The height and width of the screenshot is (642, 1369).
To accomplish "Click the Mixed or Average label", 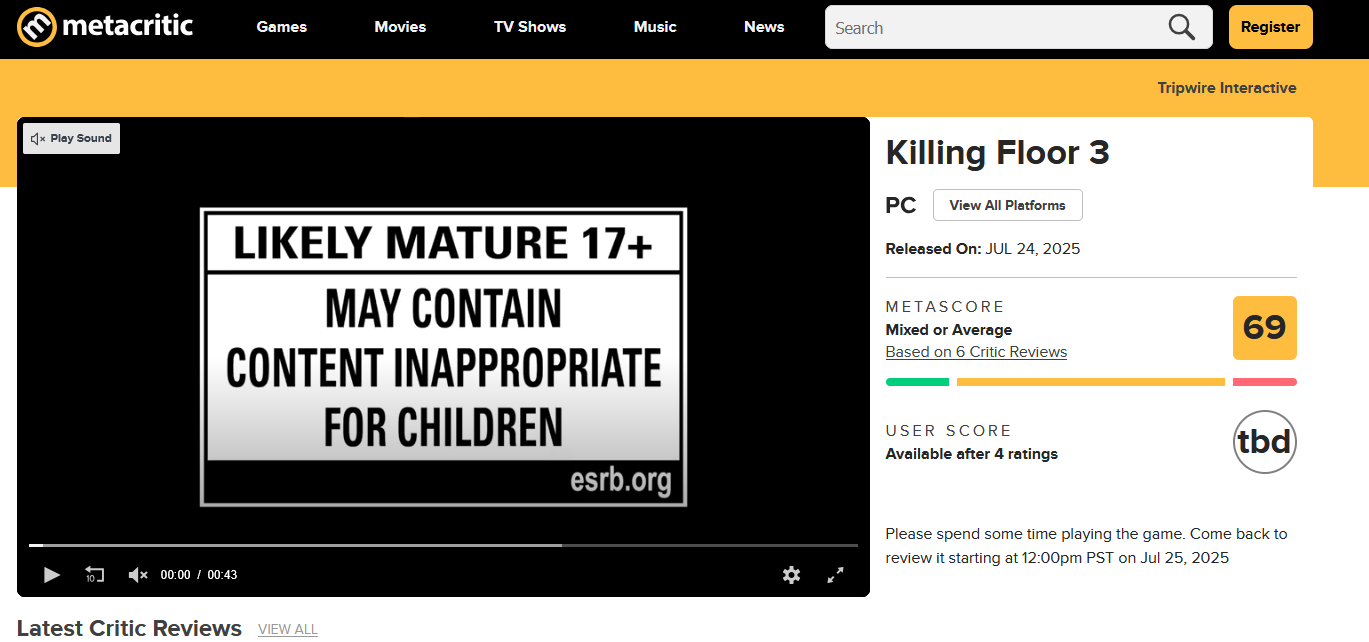I will coord(949,330).
